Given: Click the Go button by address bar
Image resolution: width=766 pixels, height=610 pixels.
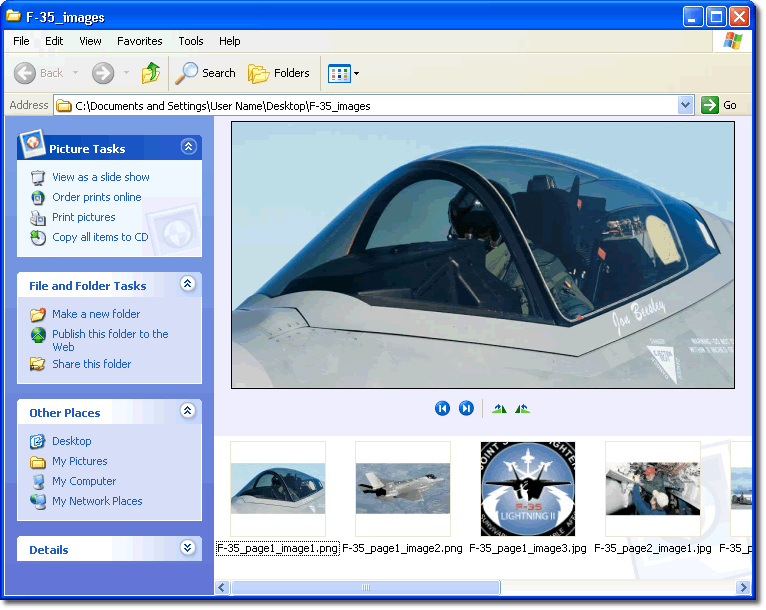Looking at the screenshot, I should (720, 105).
